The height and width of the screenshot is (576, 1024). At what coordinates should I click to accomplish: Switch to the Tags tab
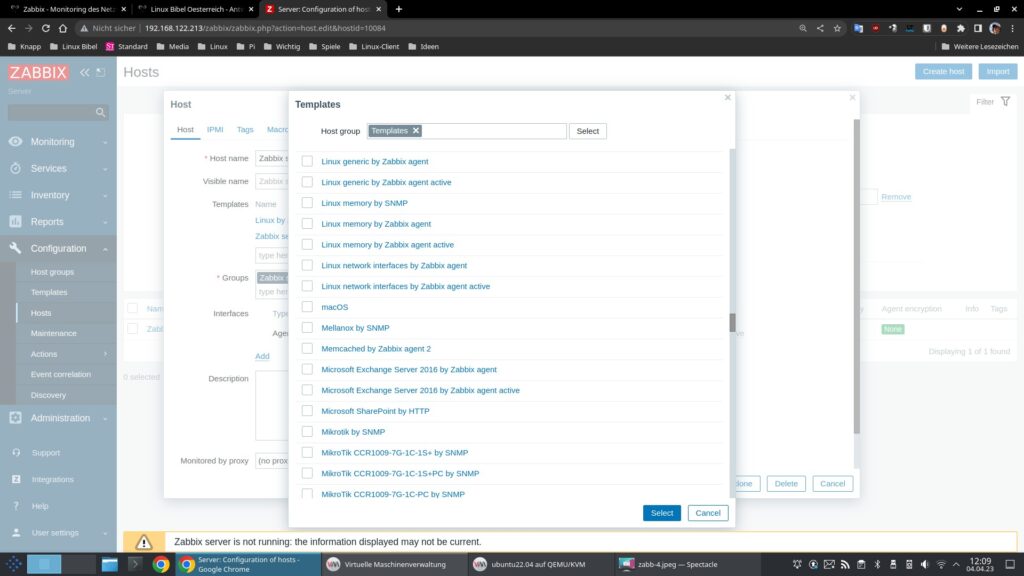click(x=245, y=129)
